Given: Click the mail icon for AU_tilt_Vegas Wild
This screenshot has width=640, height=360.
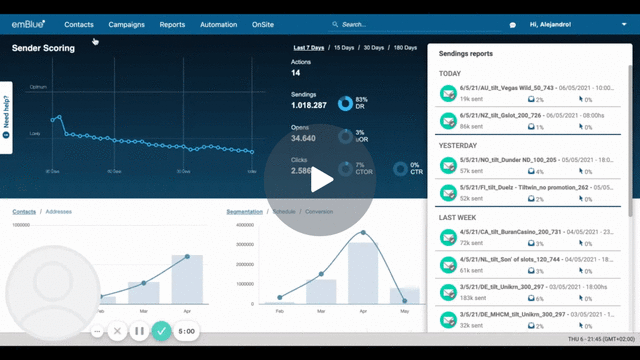Looking at the screenshot, I should [448, 93].
